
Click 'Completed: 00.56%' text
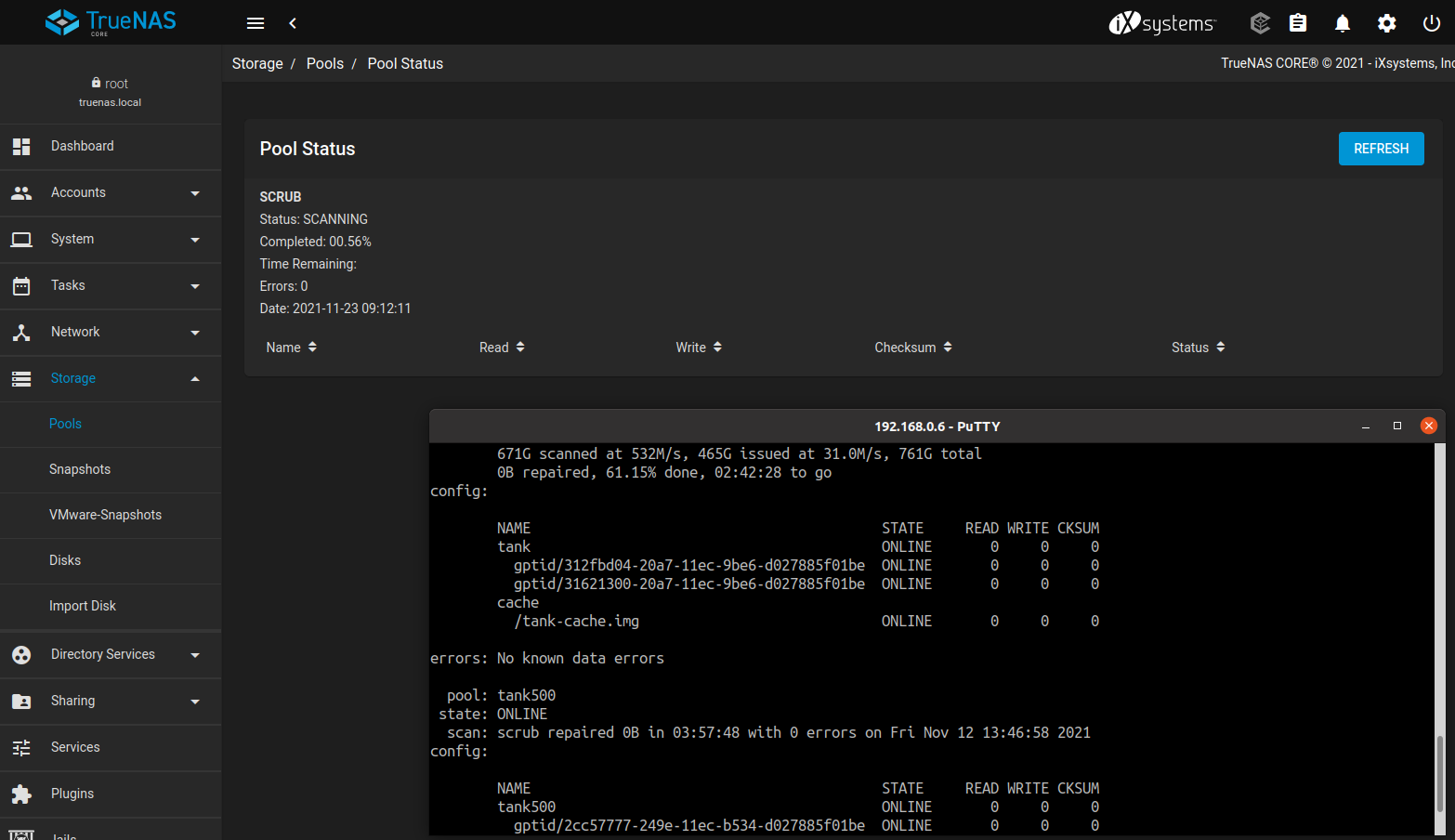click(x=316, y=243)
